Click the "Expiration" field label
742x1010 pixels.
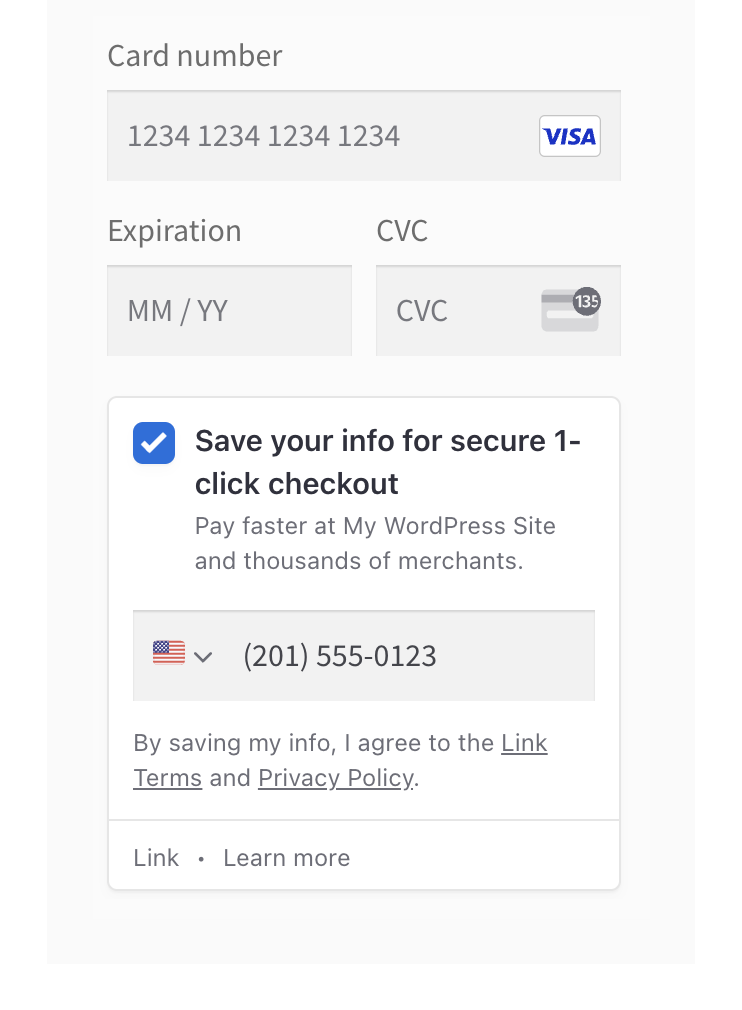[174, 231]
